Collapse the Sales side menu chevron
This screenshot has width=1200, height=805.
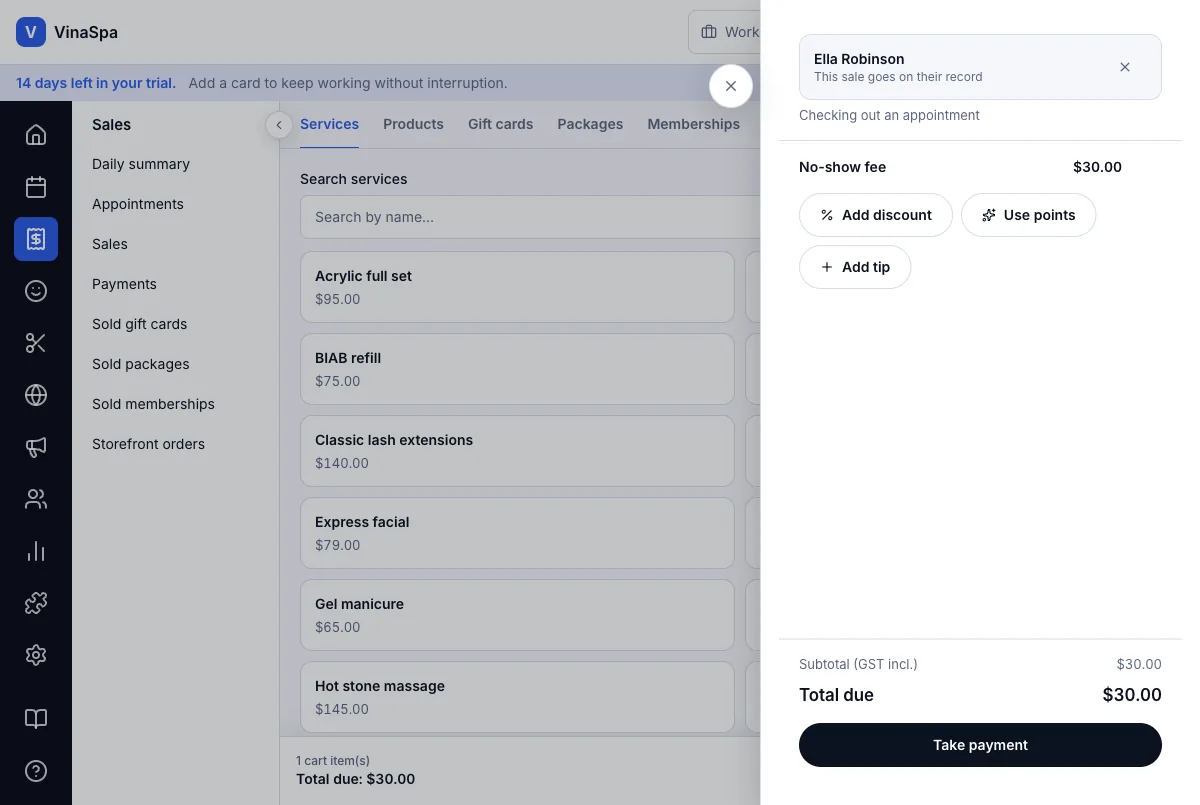(x=279, y=125)
